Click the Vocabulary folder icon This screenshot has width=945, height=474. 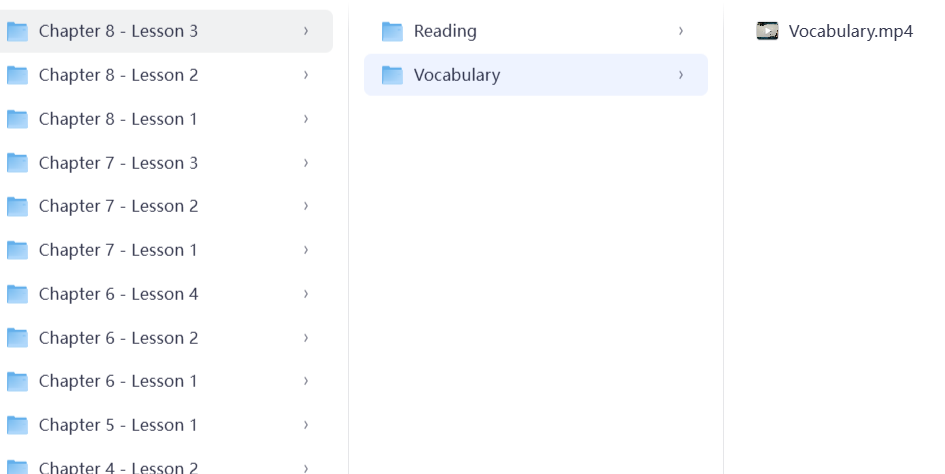click(x=392, y=75)
